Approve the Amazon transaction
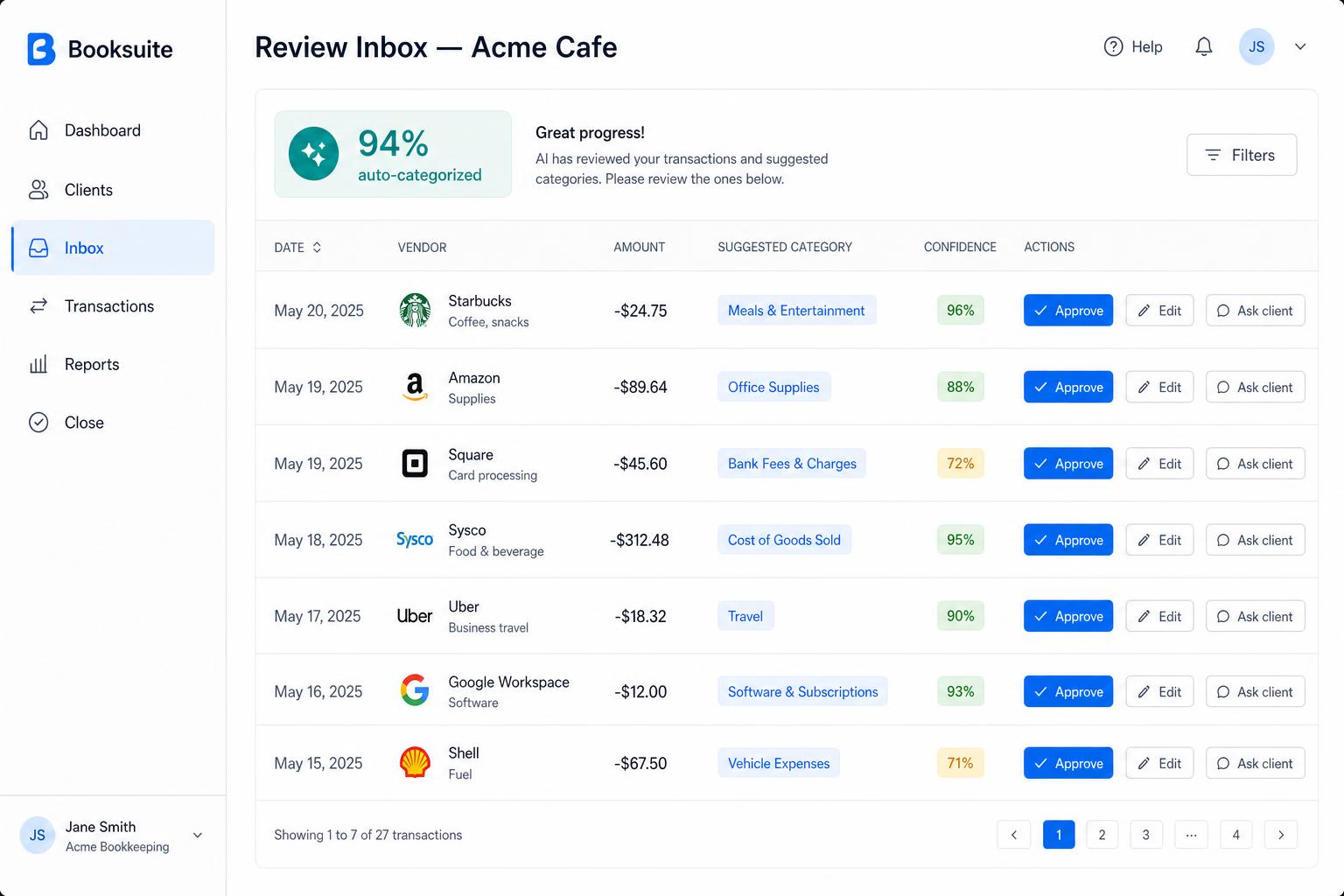Image resolution: width=1344 pixels, height=896 pixels. pyautogui.click(x=1068, y=387)
